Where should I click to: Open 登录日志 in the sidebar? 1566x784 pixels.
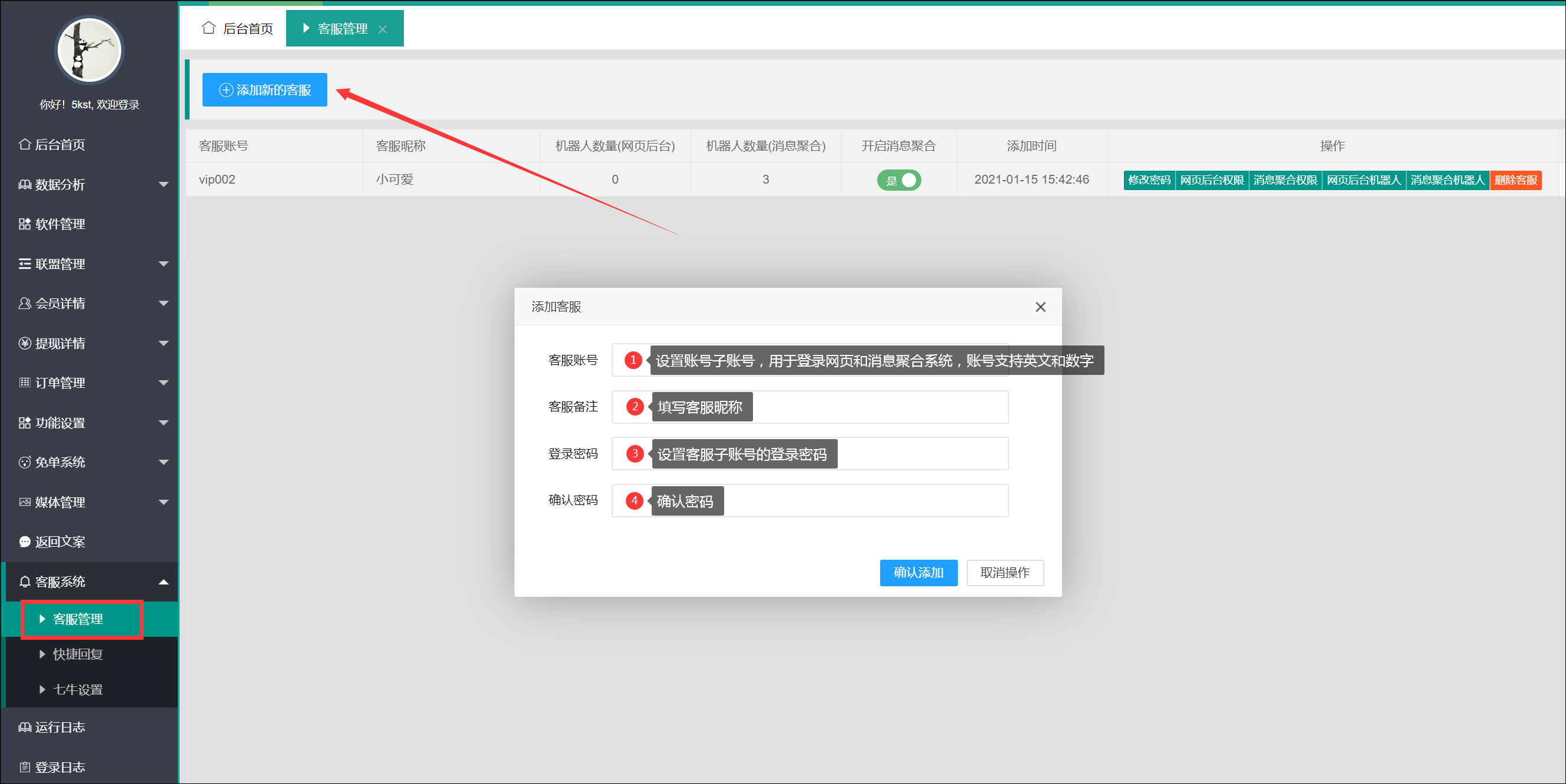point(59,767)
